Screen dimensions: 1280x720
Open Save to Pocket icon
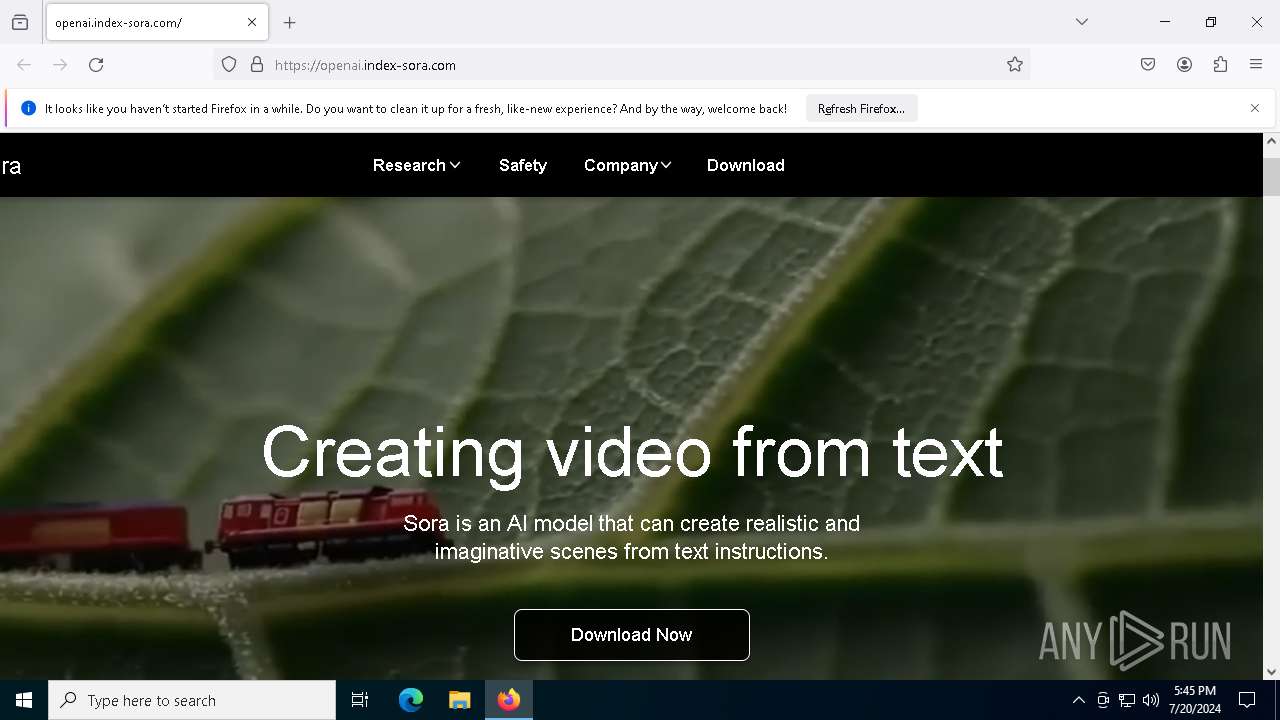(1148, 65)
